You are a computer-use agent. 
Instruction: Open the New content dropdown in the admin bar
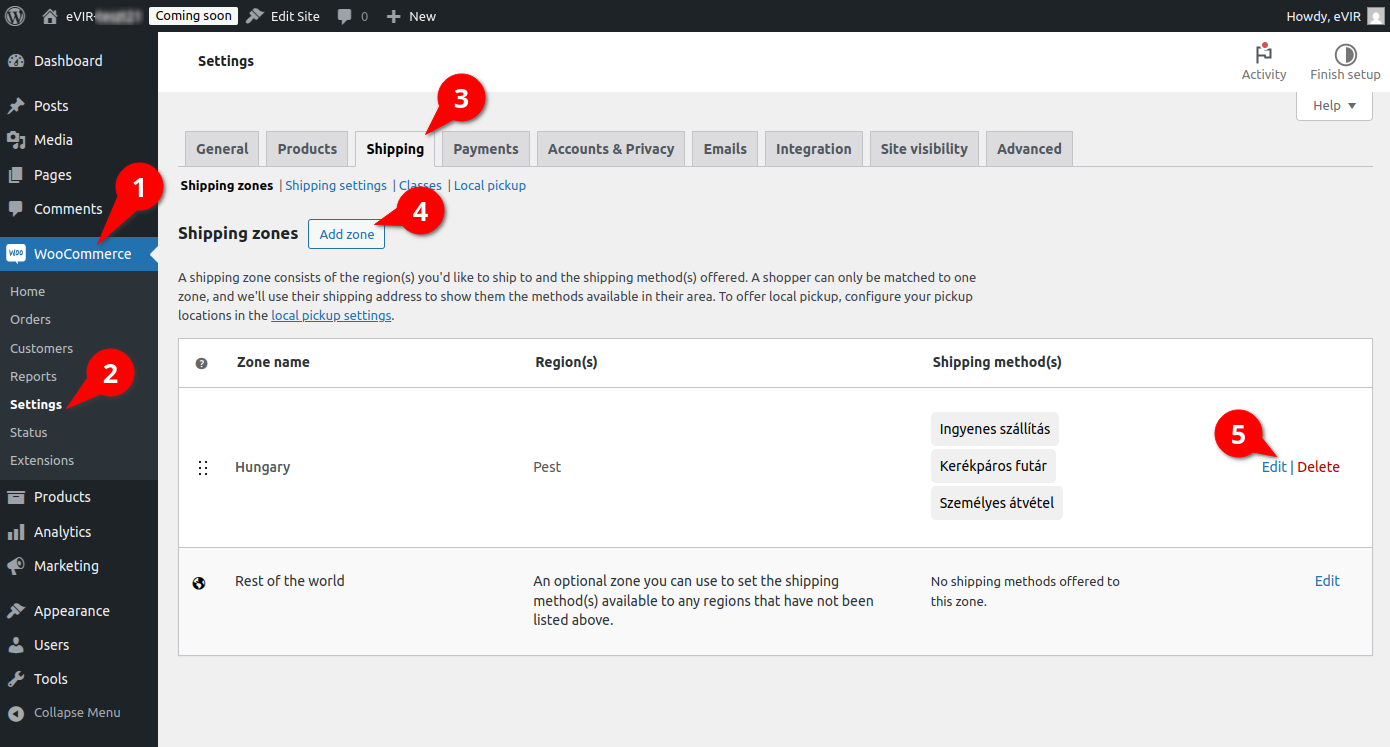(411, 16)
